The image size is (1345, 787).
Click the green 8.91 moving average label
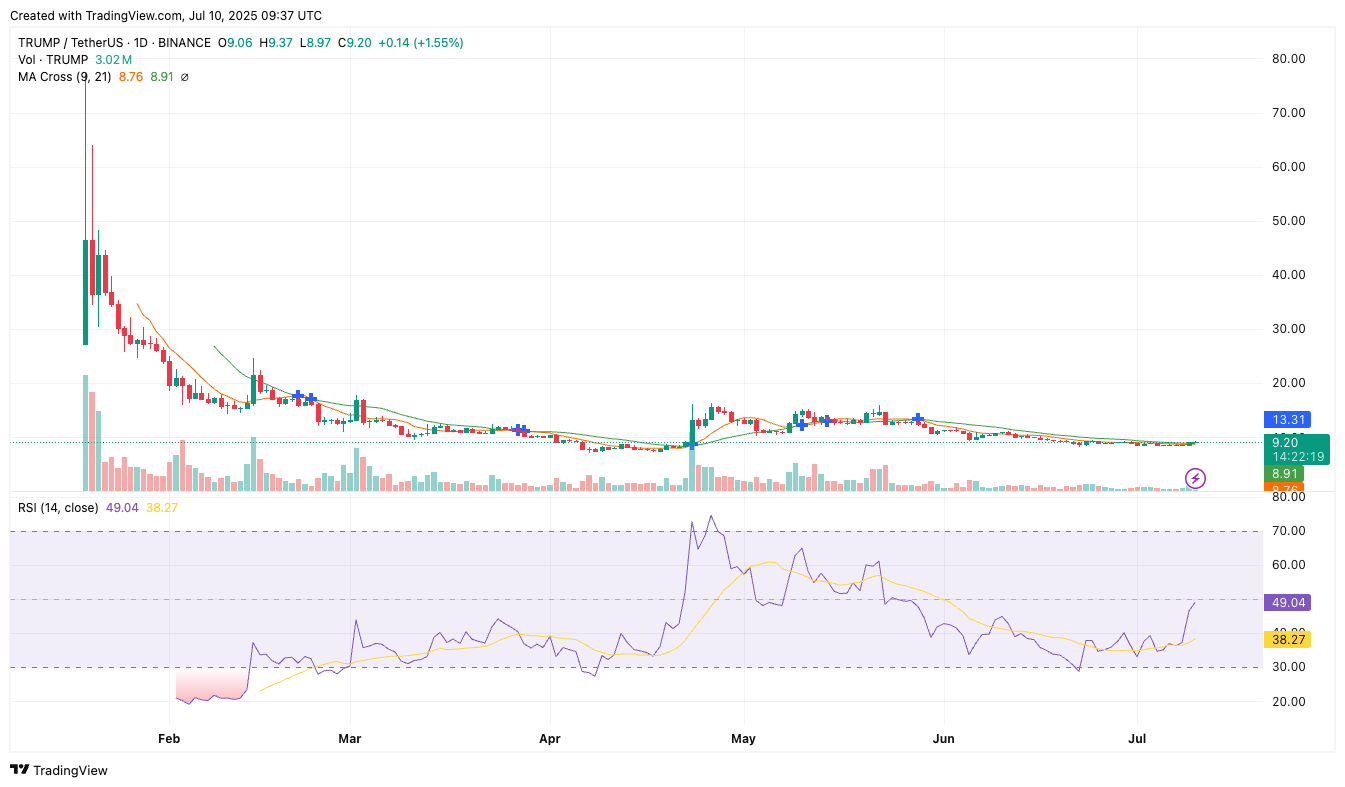1286,474
